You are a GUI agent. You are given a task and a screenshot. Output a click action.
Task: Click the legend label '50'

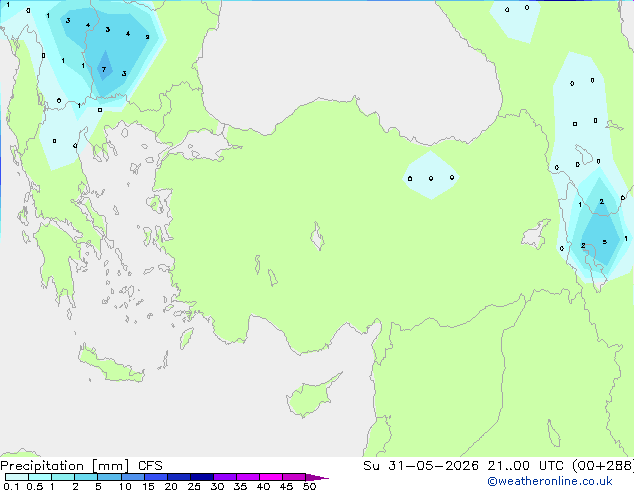[x=309, y=486]
